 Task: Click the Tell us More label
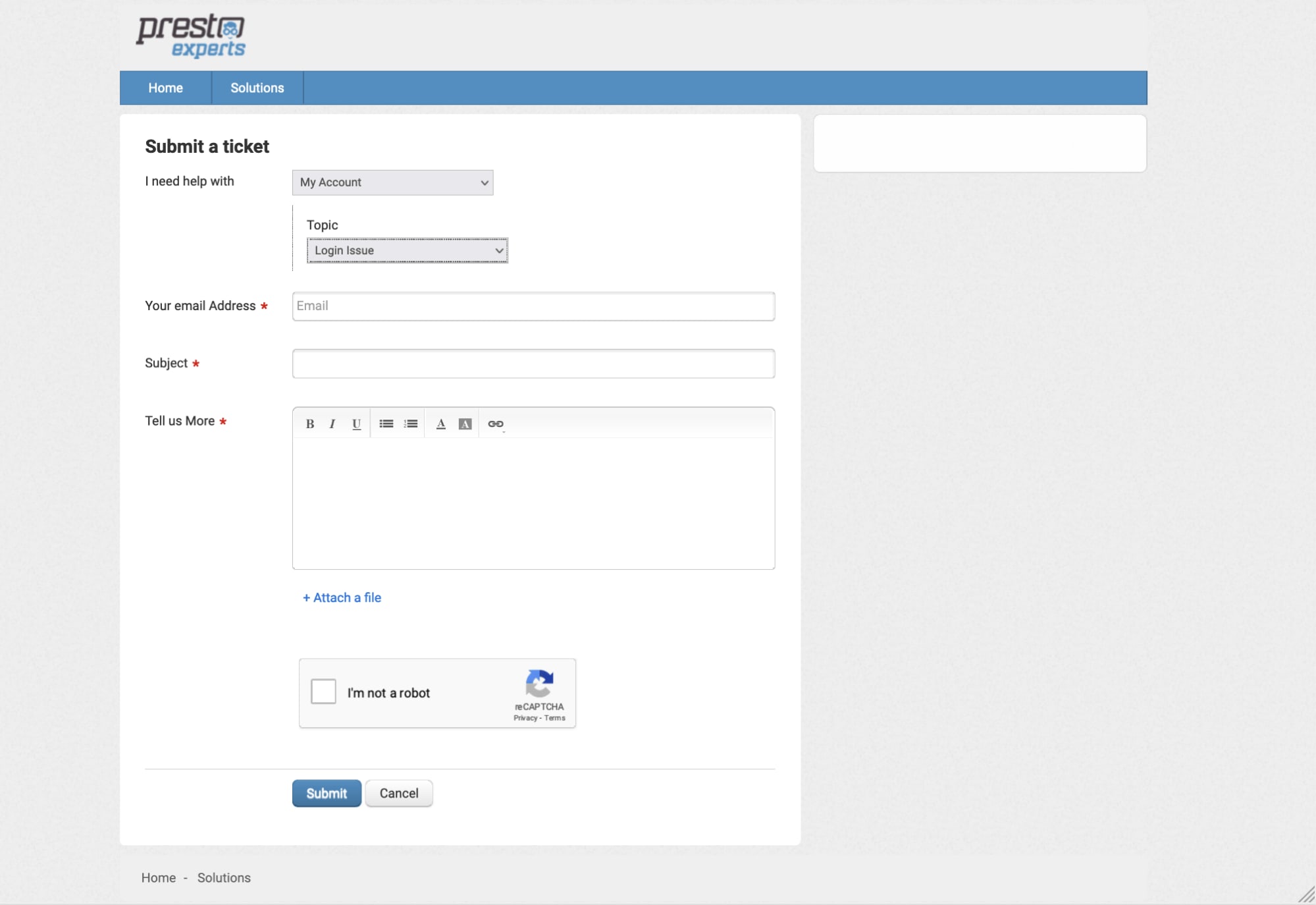[180, 421]
